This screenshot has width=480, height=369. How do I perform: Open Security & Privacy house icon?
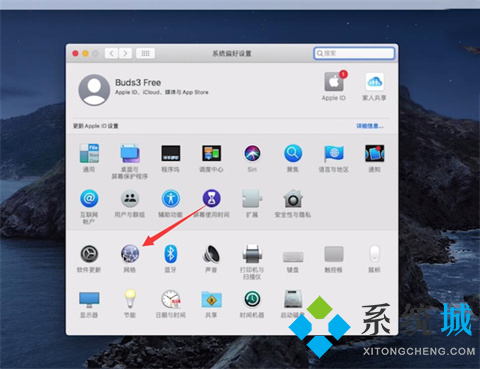pyautogui.click(x=293, y=199)
